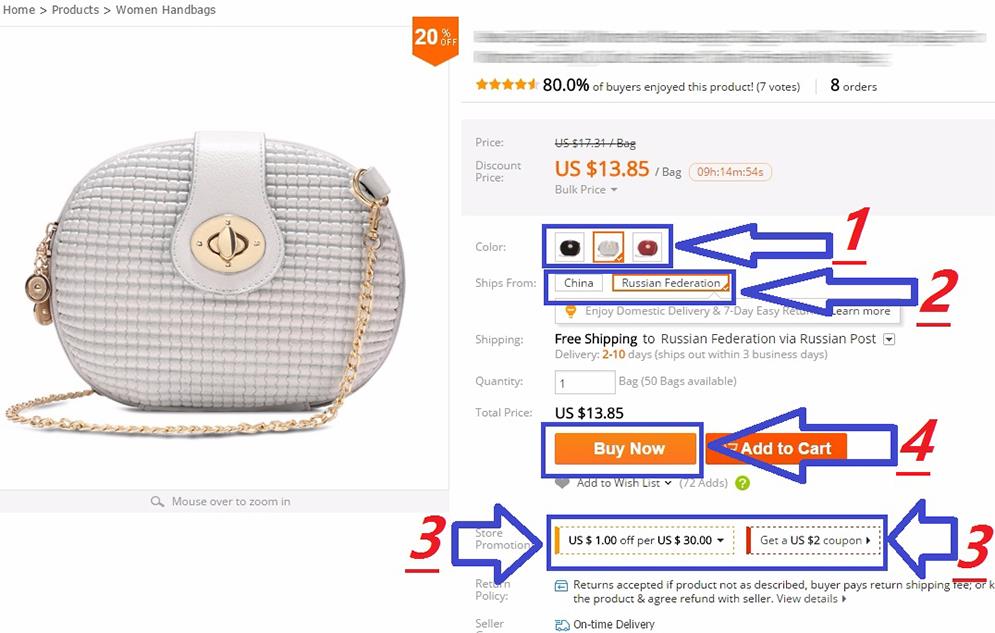Open the Women Handbags breadcrumb

(x=166, y=10)
